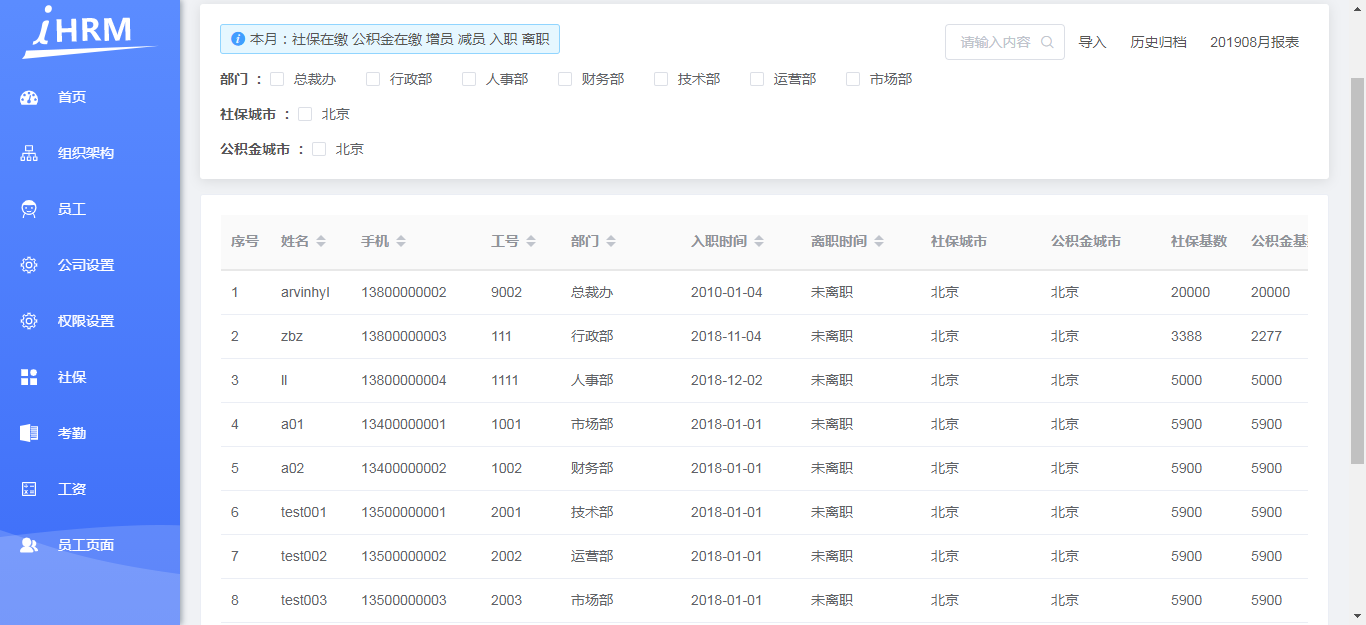The height and width of the screenshot is (625, 1366).
Task: Open the 201908月报表 link
Action: [1255, 42]
